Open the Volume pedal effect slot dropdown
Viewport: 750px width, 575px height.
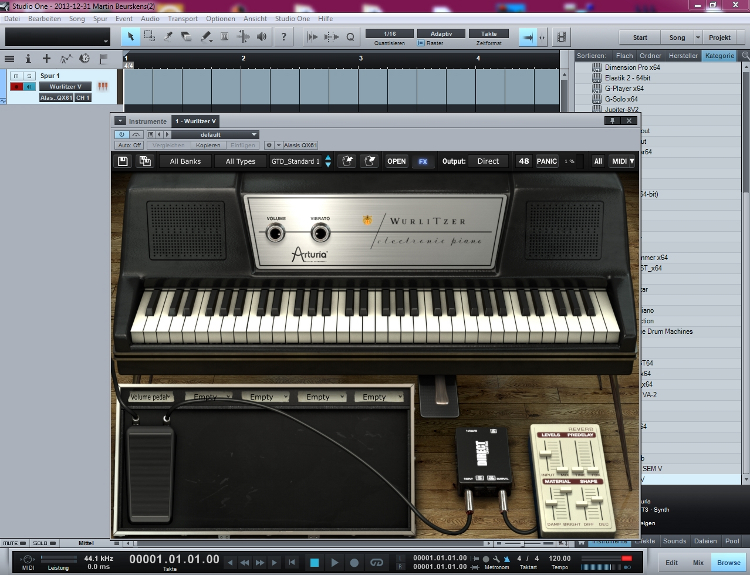point(150,397)
